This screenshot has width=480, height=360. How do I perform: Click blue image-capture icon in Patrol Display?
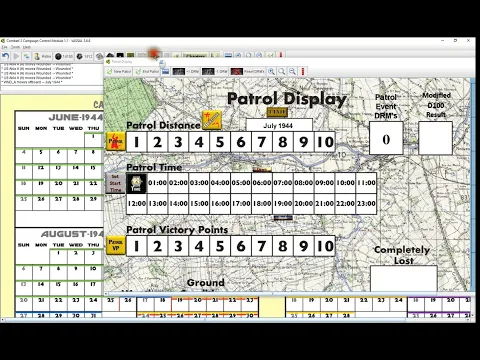166,71
